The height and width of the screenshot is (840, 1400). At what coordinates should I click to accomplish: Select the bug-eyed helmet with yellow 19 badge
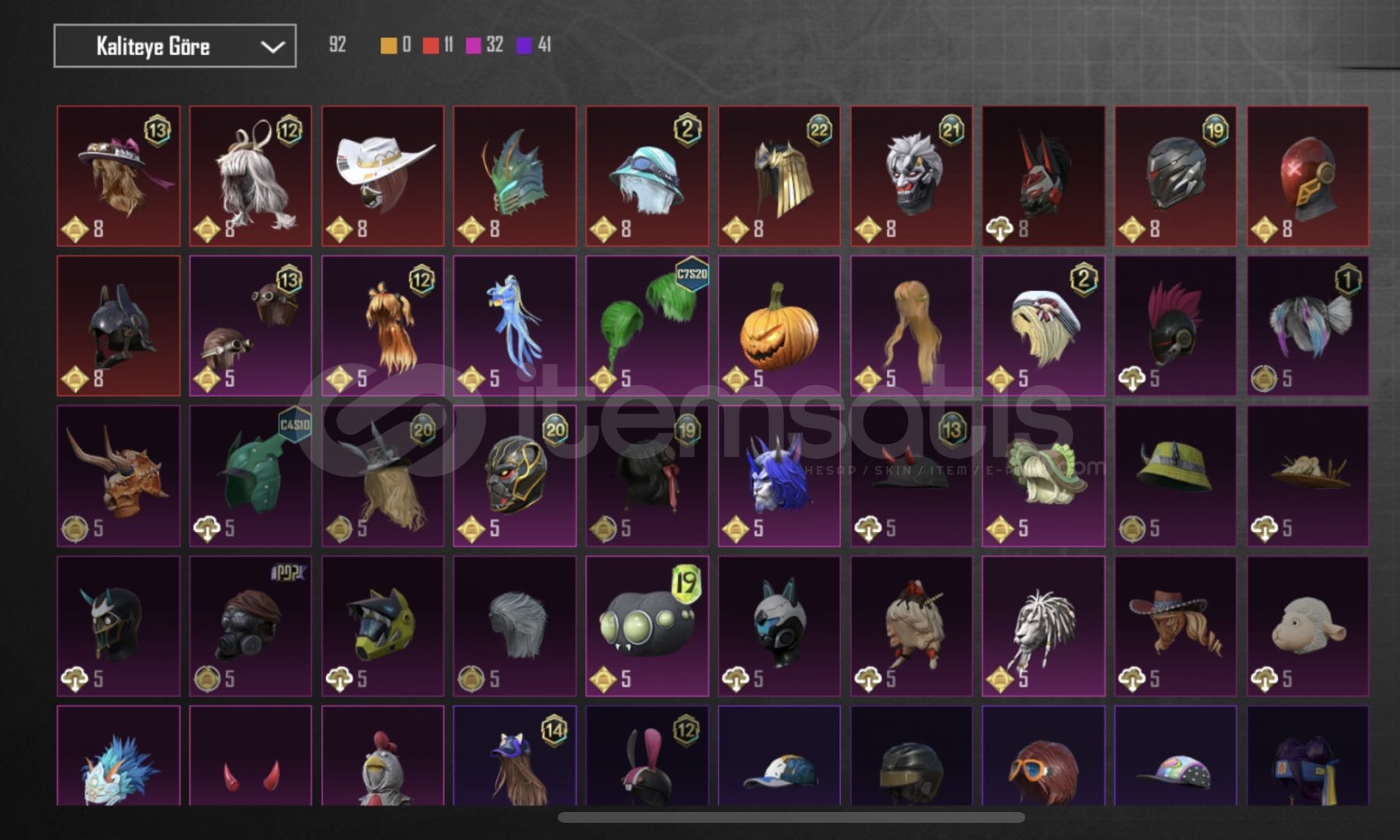(x=647, y=626)
